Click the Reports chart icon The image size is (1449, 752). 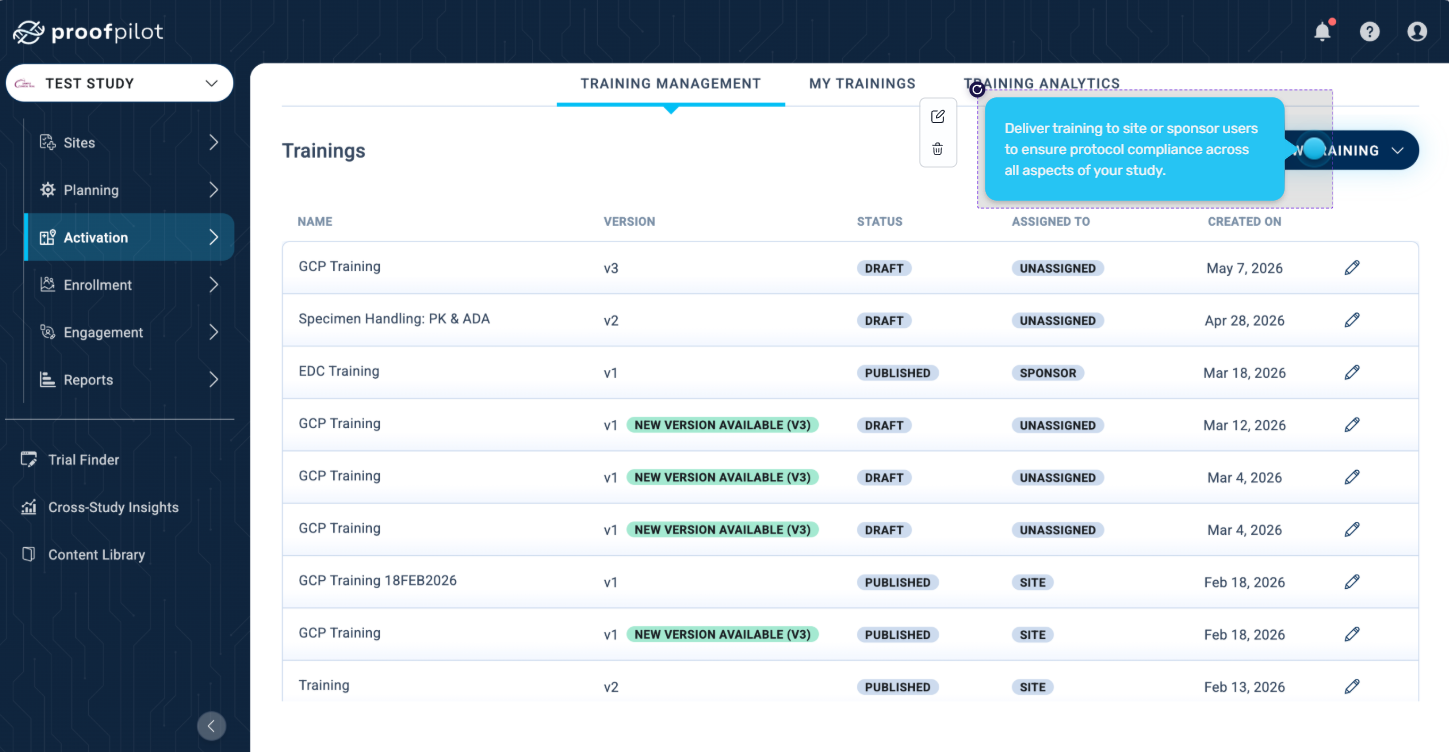click(x=47, y=379)
